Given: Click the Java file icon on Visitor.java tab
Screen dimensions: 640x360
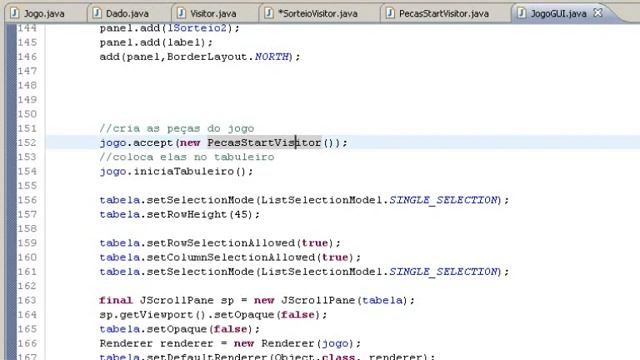Looking at the screenshot, I should (x=181, y=13).
